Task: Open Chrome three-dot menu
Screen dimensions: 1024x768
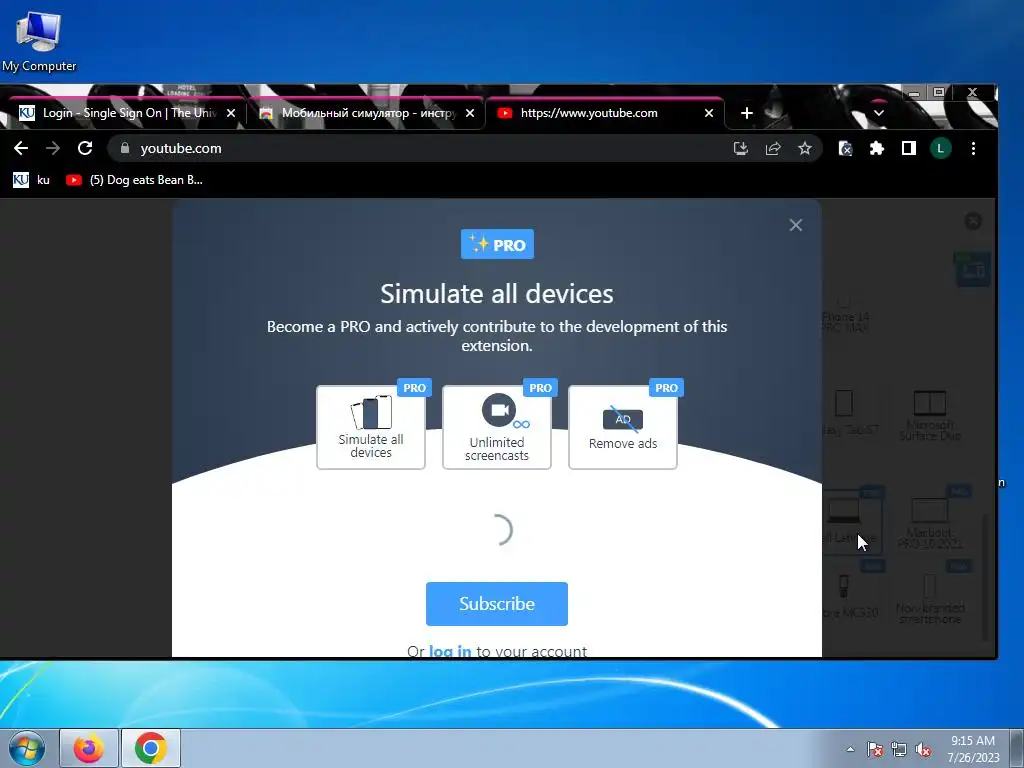Action: (973, 148)
